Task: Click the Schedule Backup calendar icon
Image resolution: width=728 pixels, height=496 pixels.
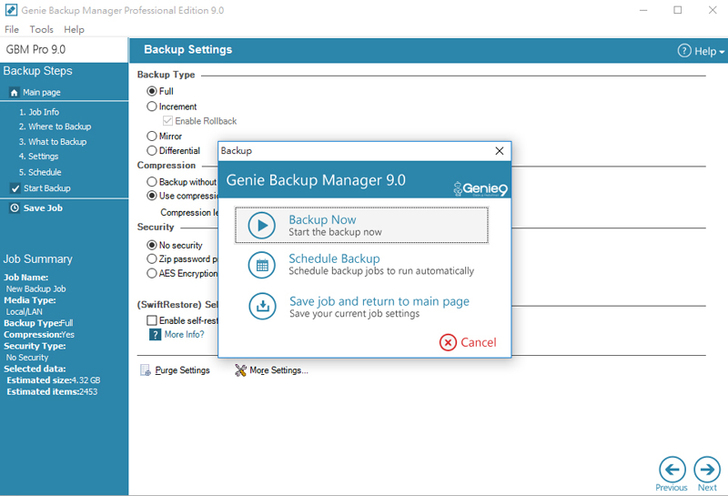Action: 261,265
